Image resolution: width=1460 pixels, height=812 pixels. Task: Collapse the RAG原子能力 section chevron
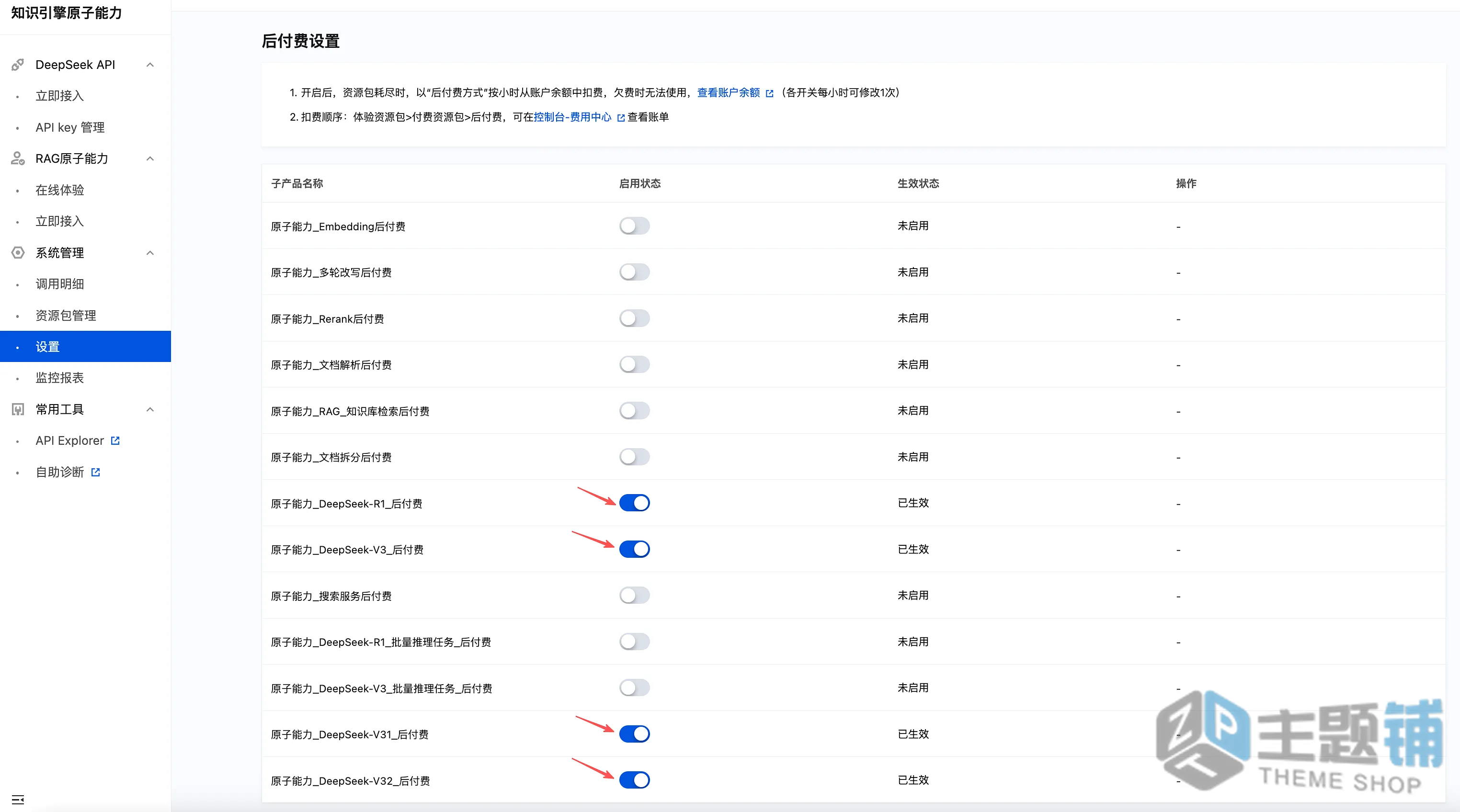click(x=150, y=158)
